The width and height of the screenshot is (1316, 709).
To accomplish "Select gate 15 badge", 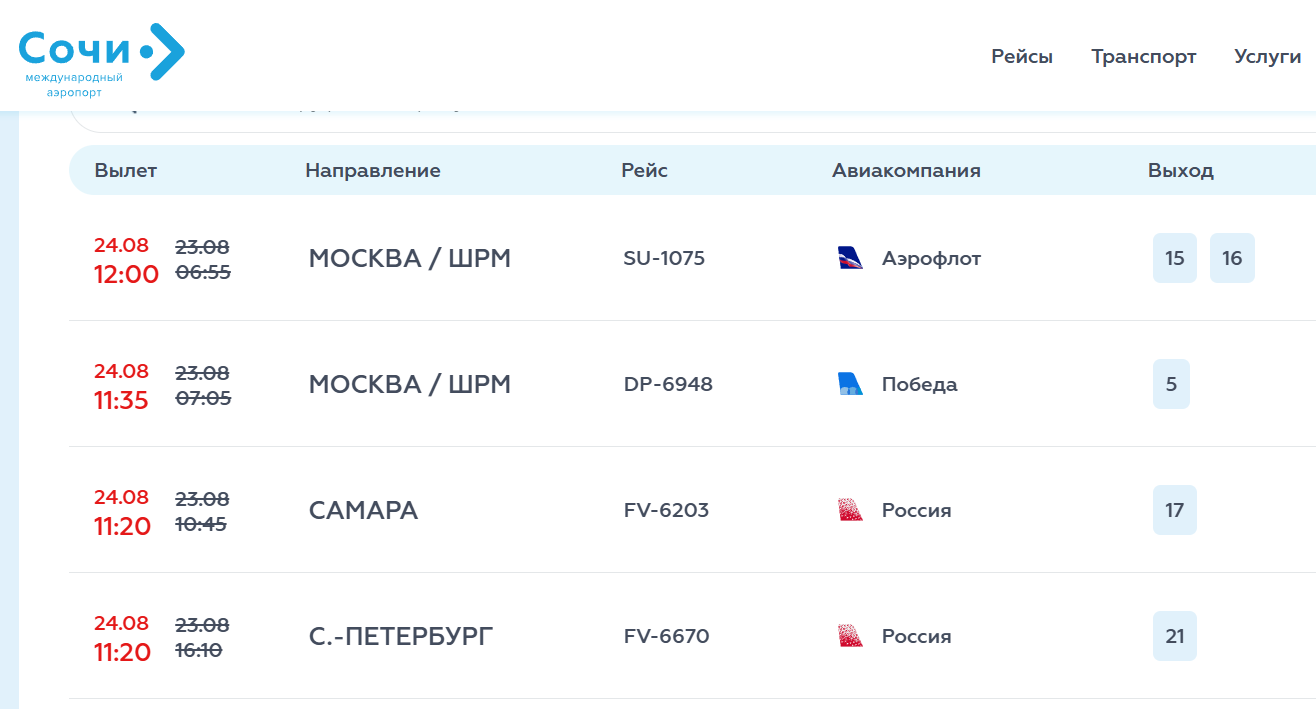I will (x=1175, y=258).
